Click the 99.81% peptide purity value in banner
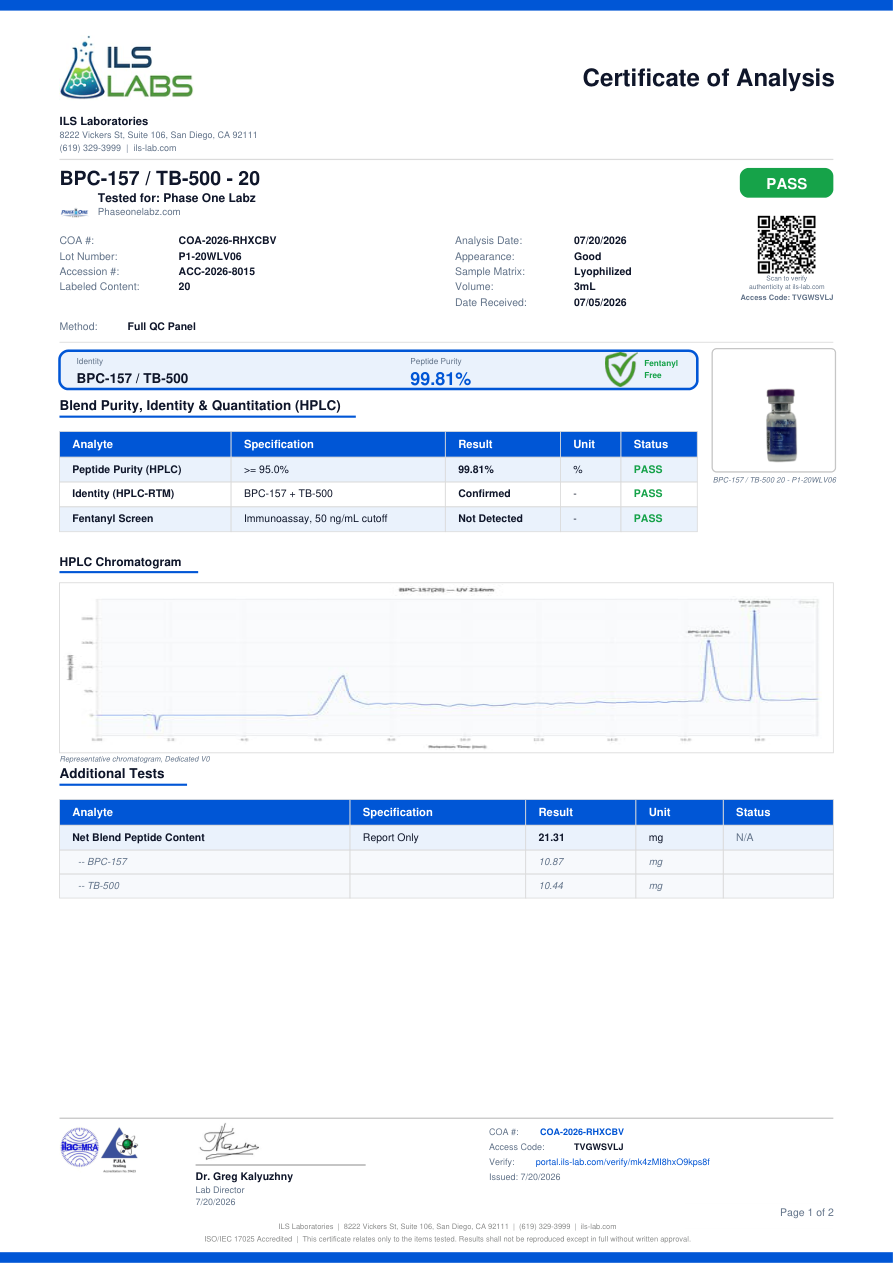Image resolution: width=893 pixels, height=1263 pixels. (x=440, y=379)
